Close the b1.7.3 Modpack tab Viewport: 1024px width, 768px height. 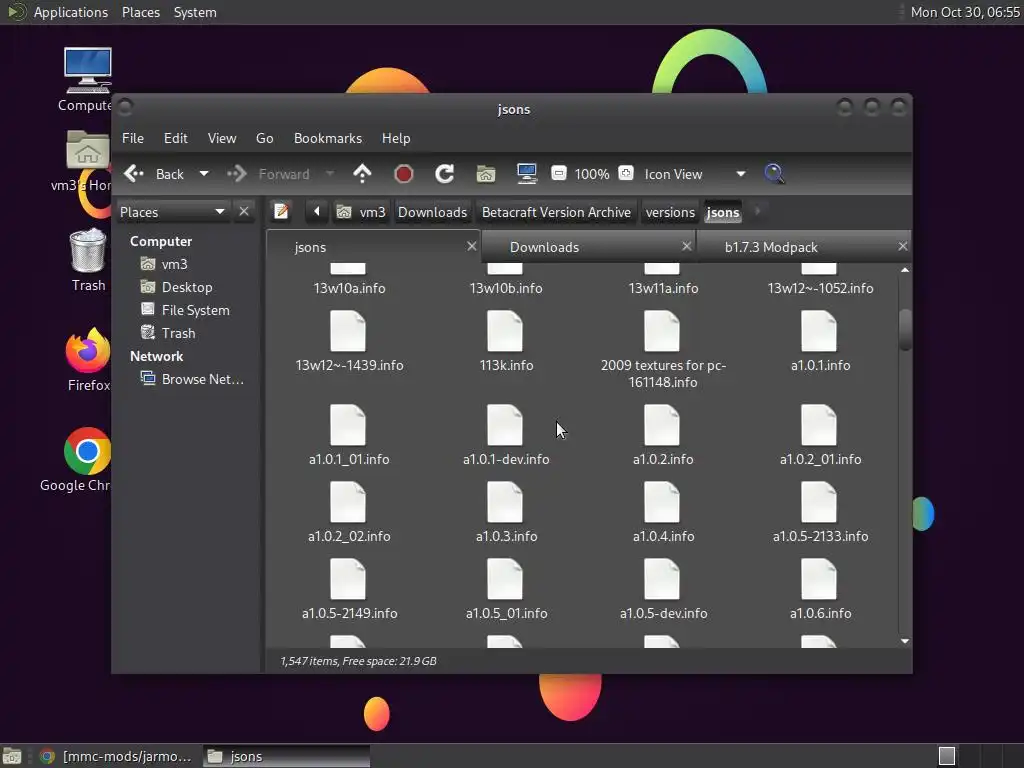pyautogui.click(x=903, y=246)
